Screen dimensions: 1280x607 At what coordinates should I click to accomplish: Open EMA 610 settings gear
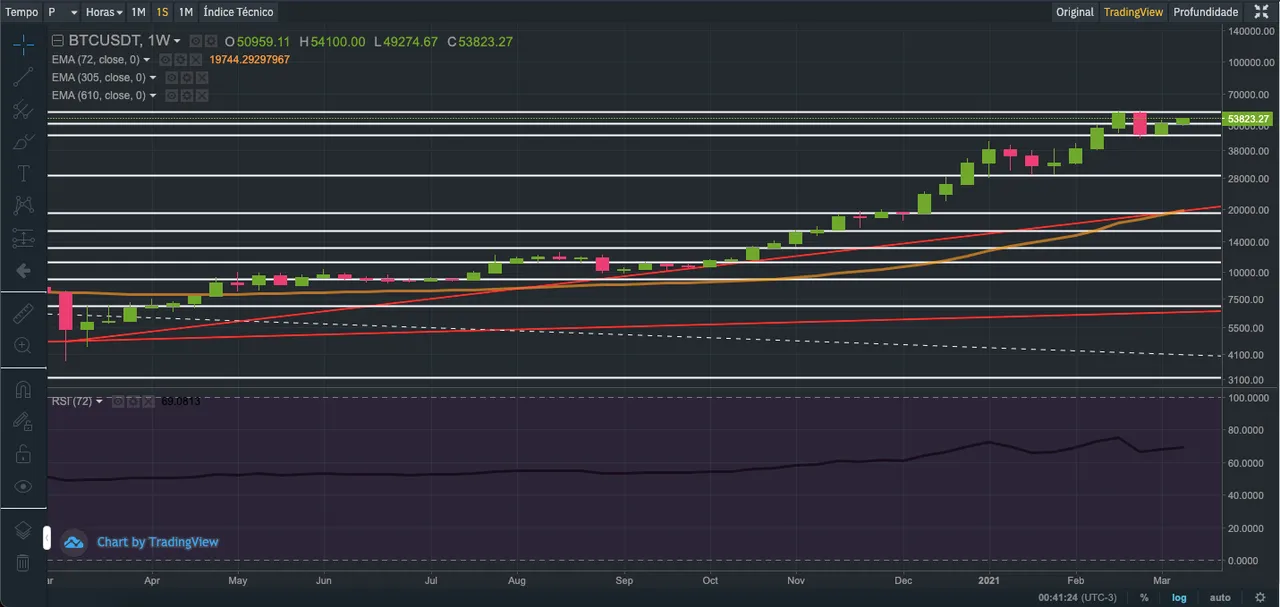(x=186, y=95)
